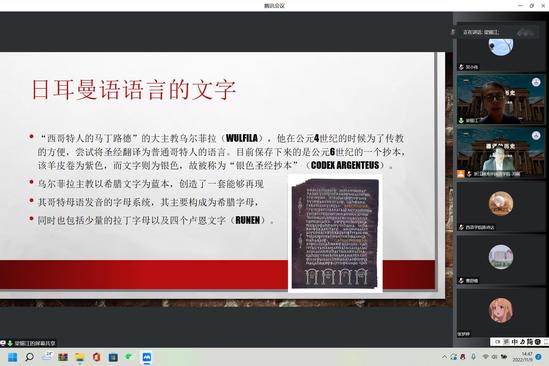This screenshot has width=549, height=366.
Task: Click the Windows Start button
Action: coord(13,357)
